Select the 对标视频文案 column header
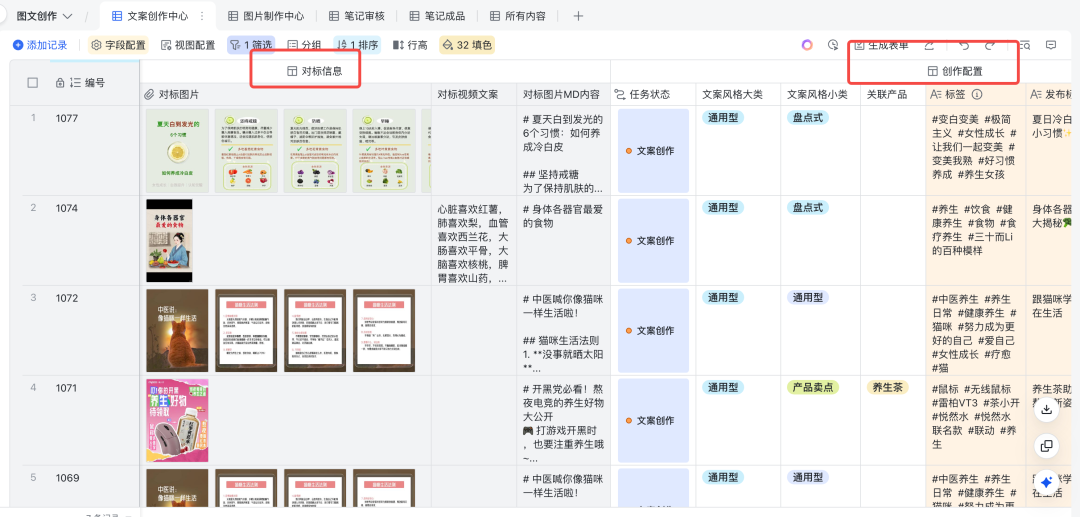Image resolution: width=1080 pixels, height=517 pixels. click(474, 94)
